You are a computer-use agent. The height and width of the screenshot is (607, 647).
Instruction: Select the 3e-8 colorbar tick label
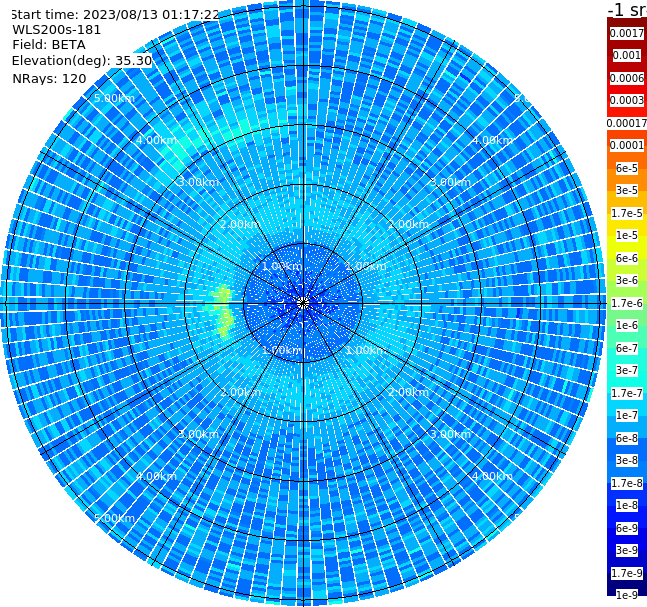(x=627, y=460)
